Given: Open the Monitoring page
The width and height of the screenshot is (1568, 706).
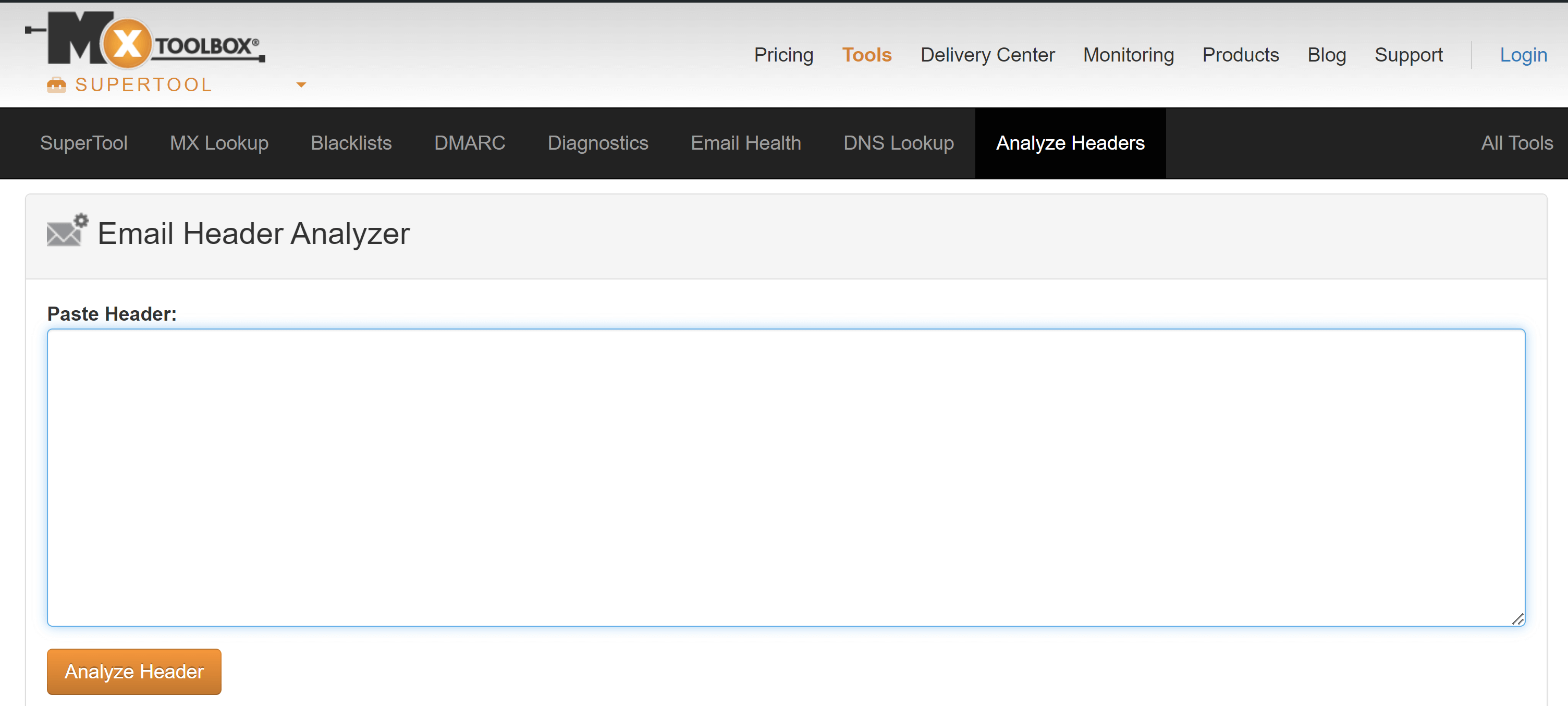Looking at the screenshot, I should pos(1128,55).
